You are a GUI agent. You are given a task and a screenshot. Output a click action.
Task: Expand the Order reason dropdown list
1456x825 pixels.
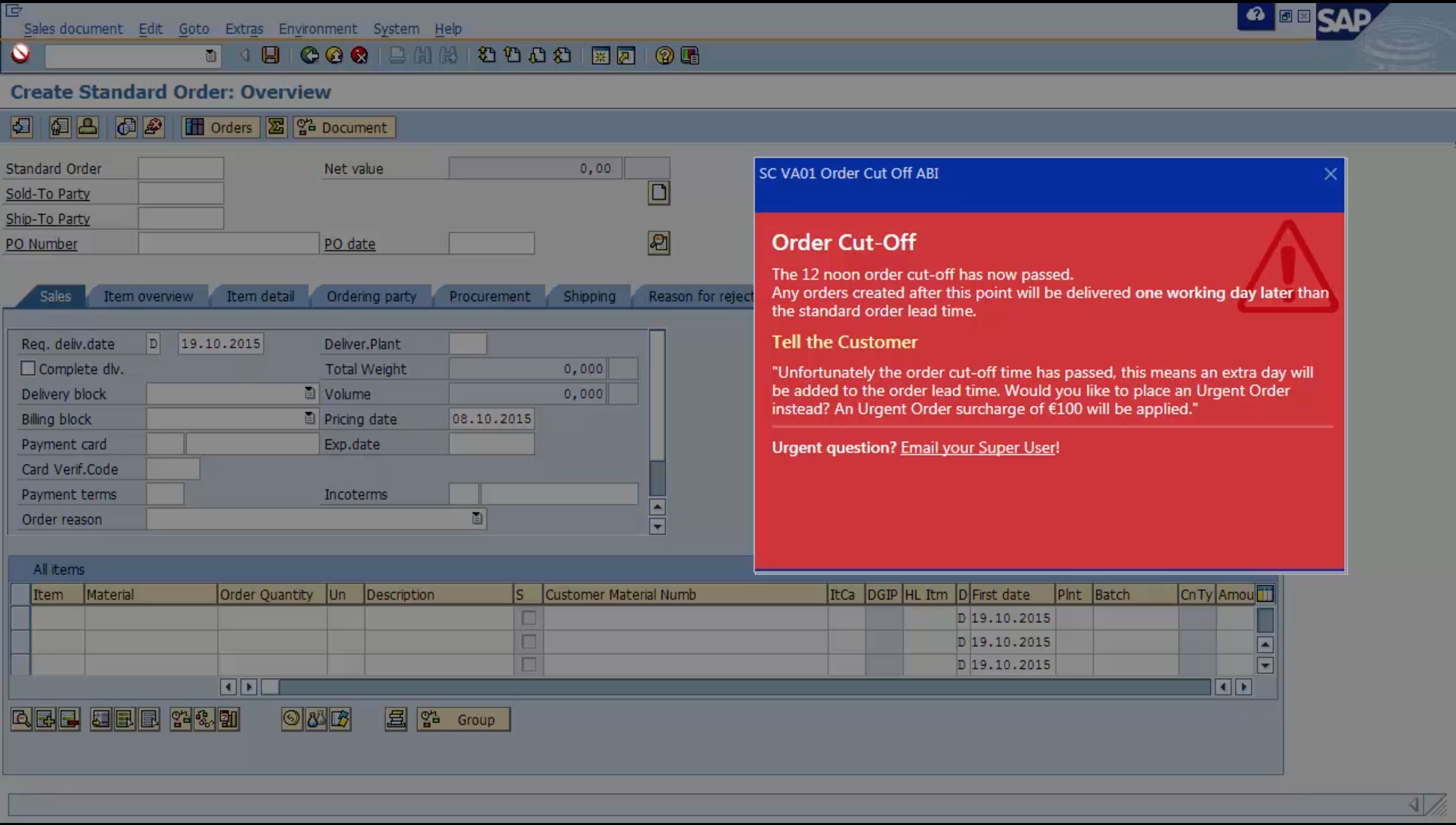click(x=477, y=518)
